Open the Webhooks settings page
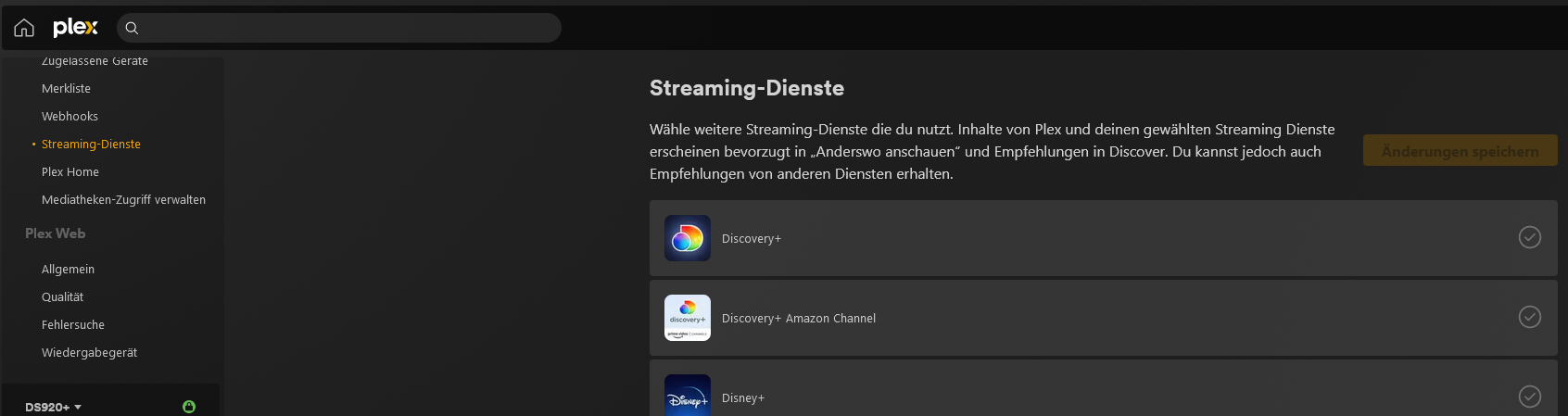1568x416 pixels. tap(70, 117)
